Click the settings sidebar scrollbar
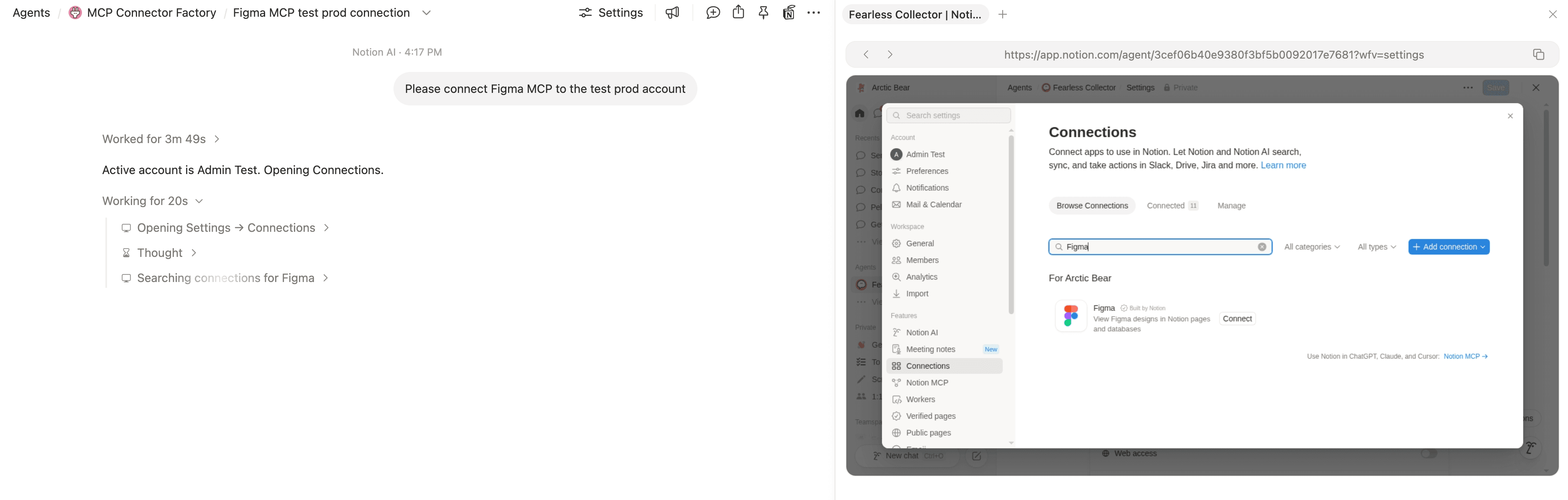The width and height of the screenshot is (1568, 500). pyautogui.click(x=1011, y=225)
